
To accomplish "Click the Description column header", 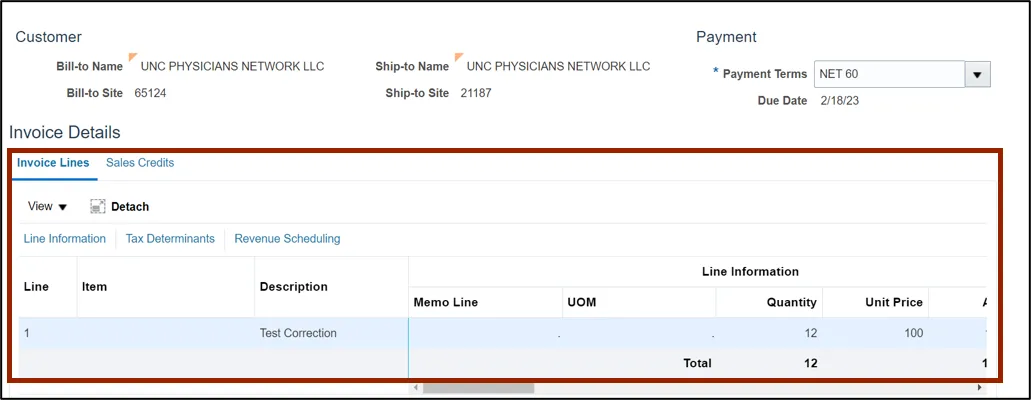I will click(x=294, y=287).
